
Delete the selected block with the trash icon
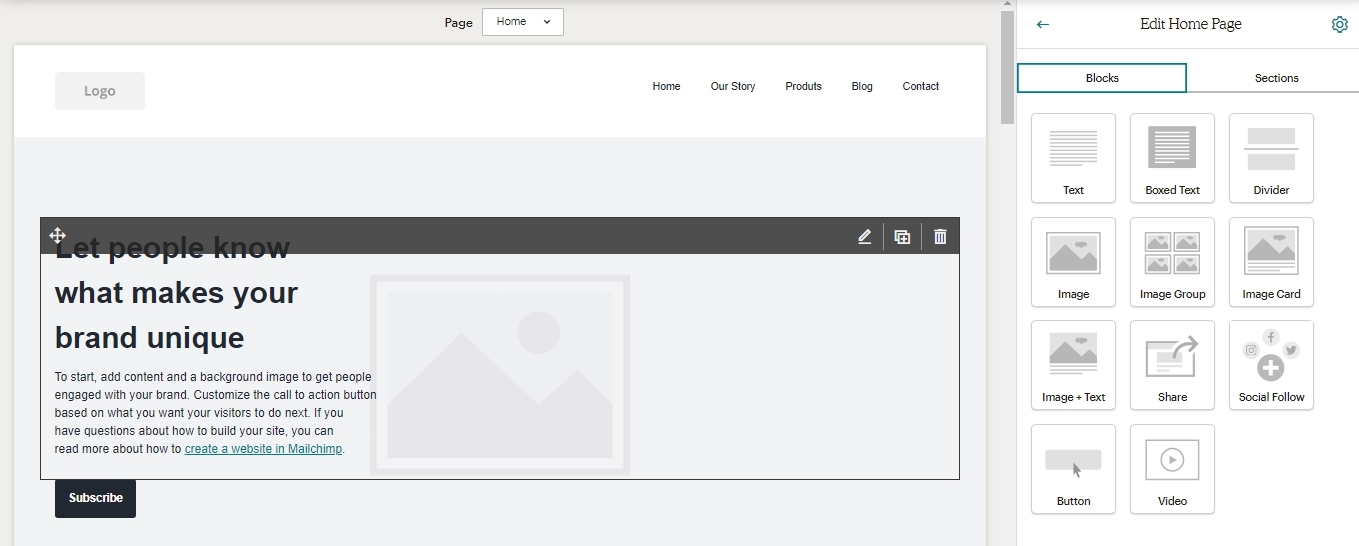940,237
